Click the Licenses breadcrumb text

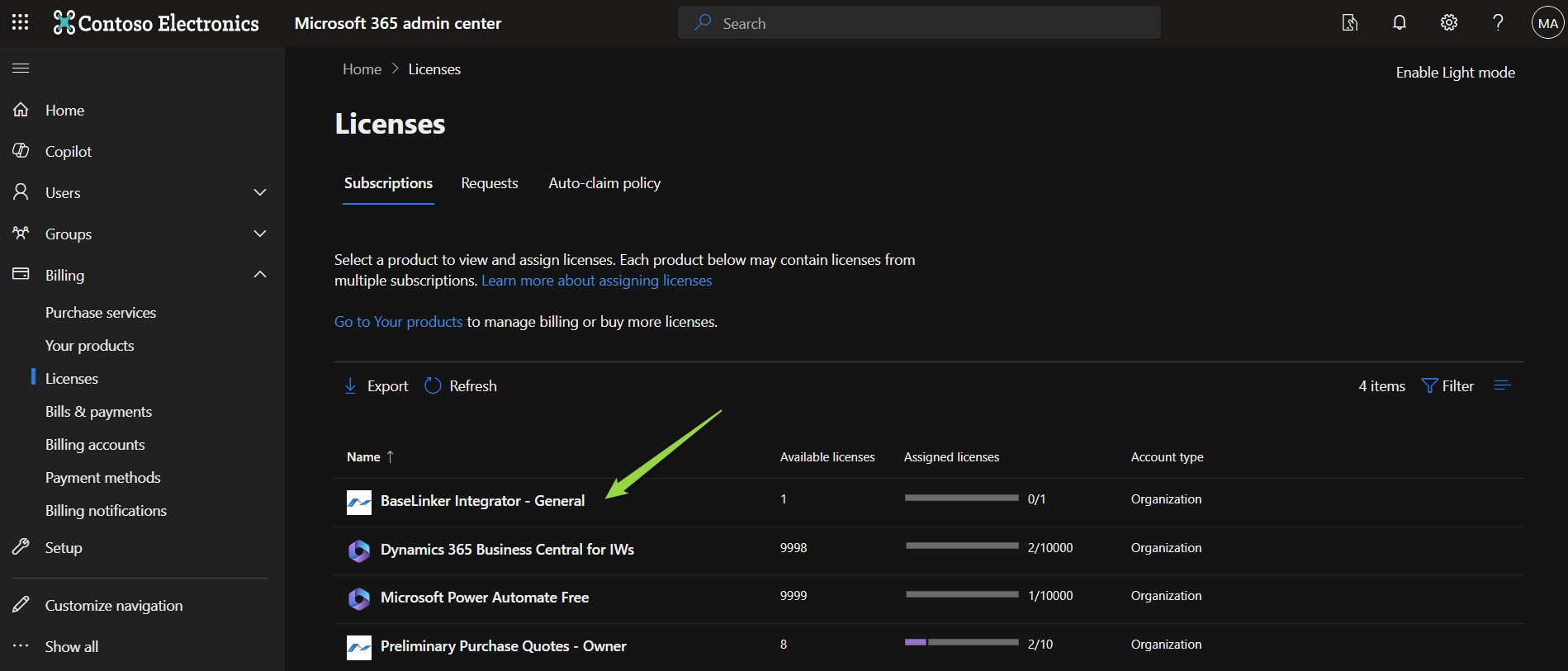[x=434, y=69]
